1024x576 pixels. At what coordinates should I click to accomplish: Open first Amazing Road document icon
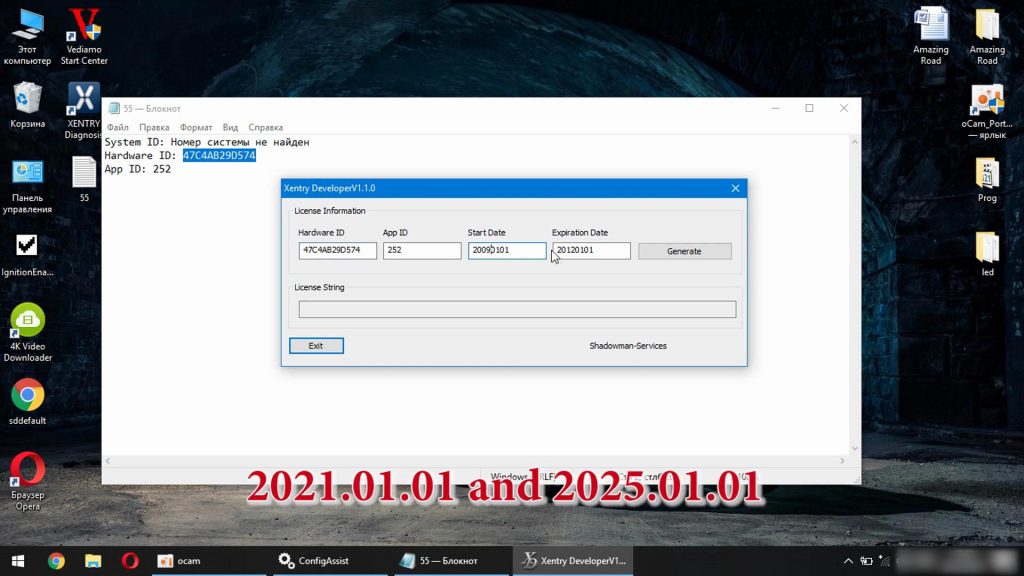click(x=931, y=36)
